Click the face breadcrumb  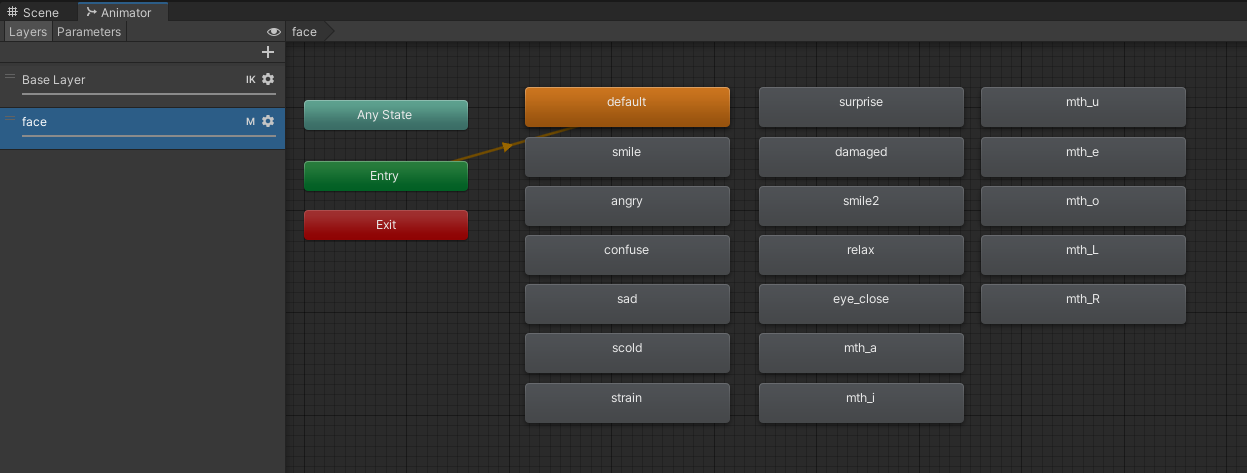(x=305, y=32)
